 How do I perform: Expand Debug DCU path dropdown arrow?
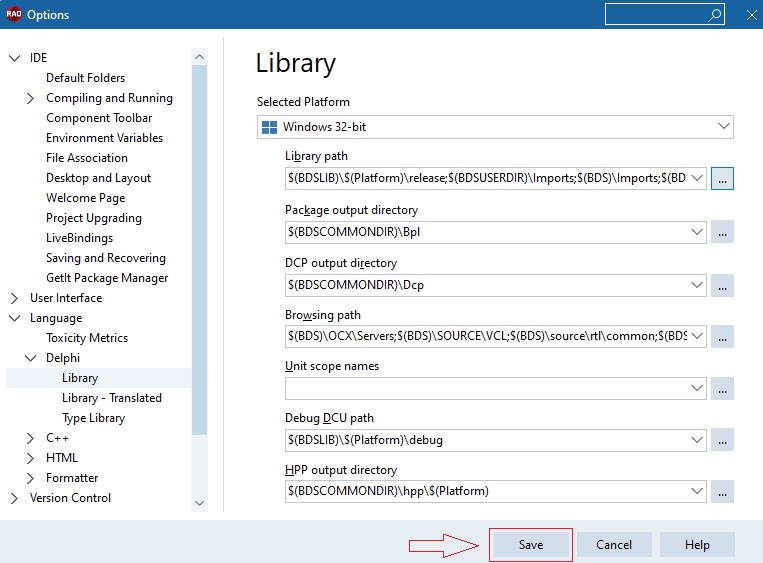697,440
